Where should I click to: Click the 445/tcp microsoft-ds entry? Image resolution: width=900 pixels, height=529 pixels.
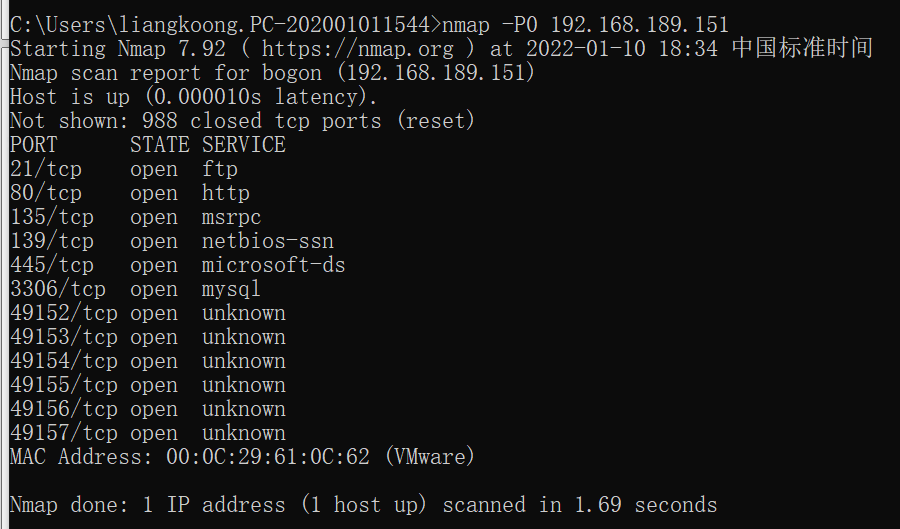tap(177, 266)
